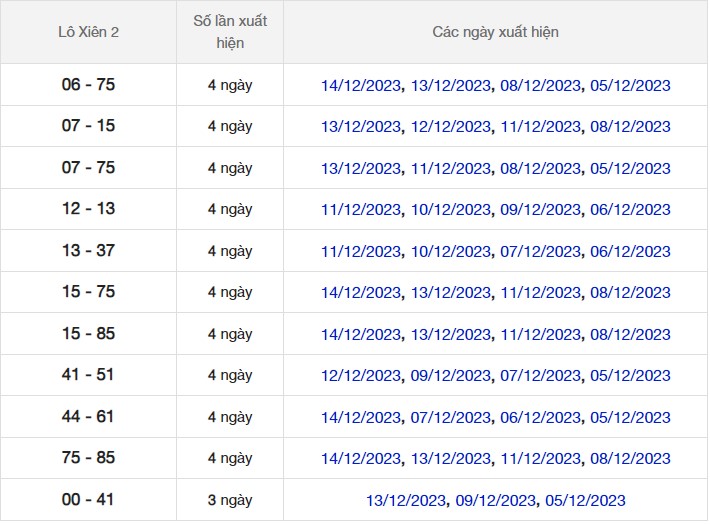Select the 44 - 61 pair cell
The height and width of the screenshot is (524, 710).
tap(88, 417)
